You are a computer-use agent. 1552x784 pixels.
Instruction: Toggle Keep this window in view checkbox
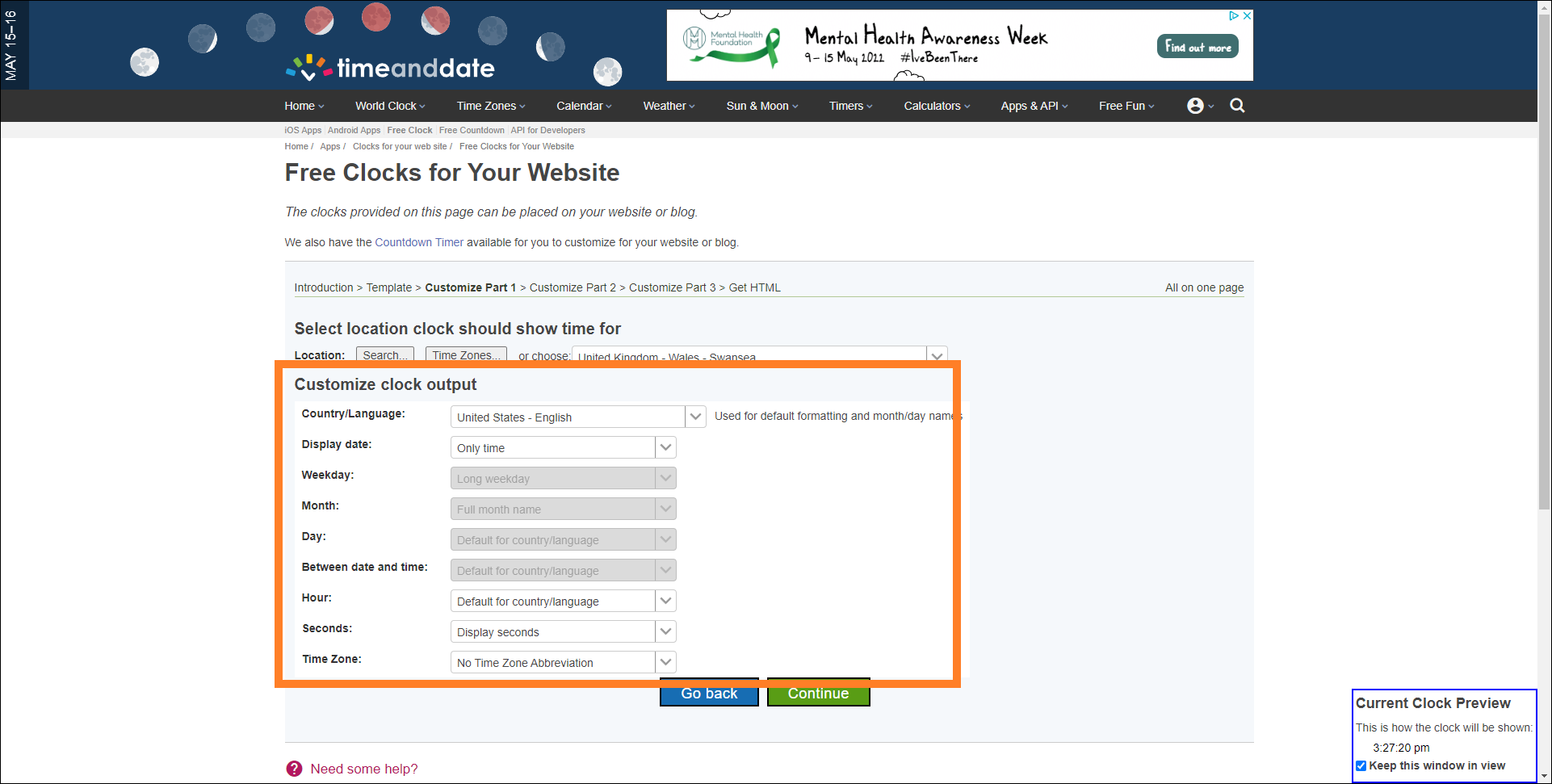(1361, 765)
